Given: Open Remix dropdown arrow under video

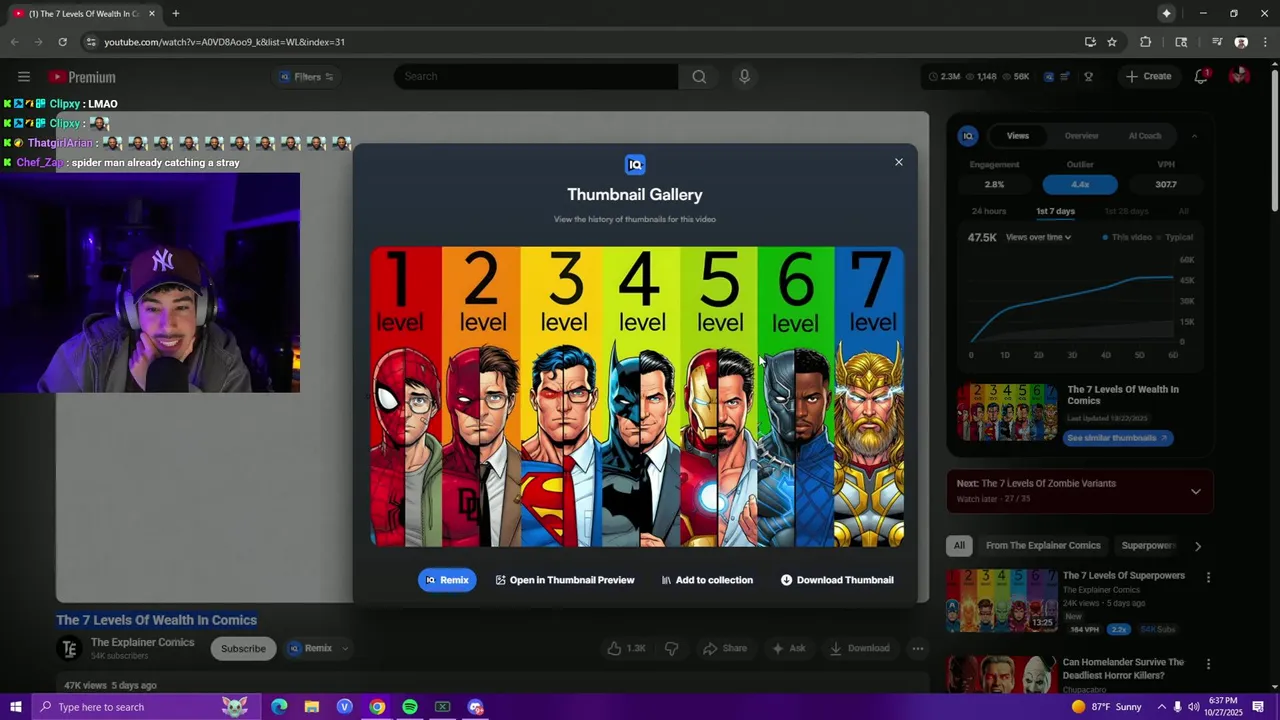Looking at the screenshot, I should coord(345,649).
